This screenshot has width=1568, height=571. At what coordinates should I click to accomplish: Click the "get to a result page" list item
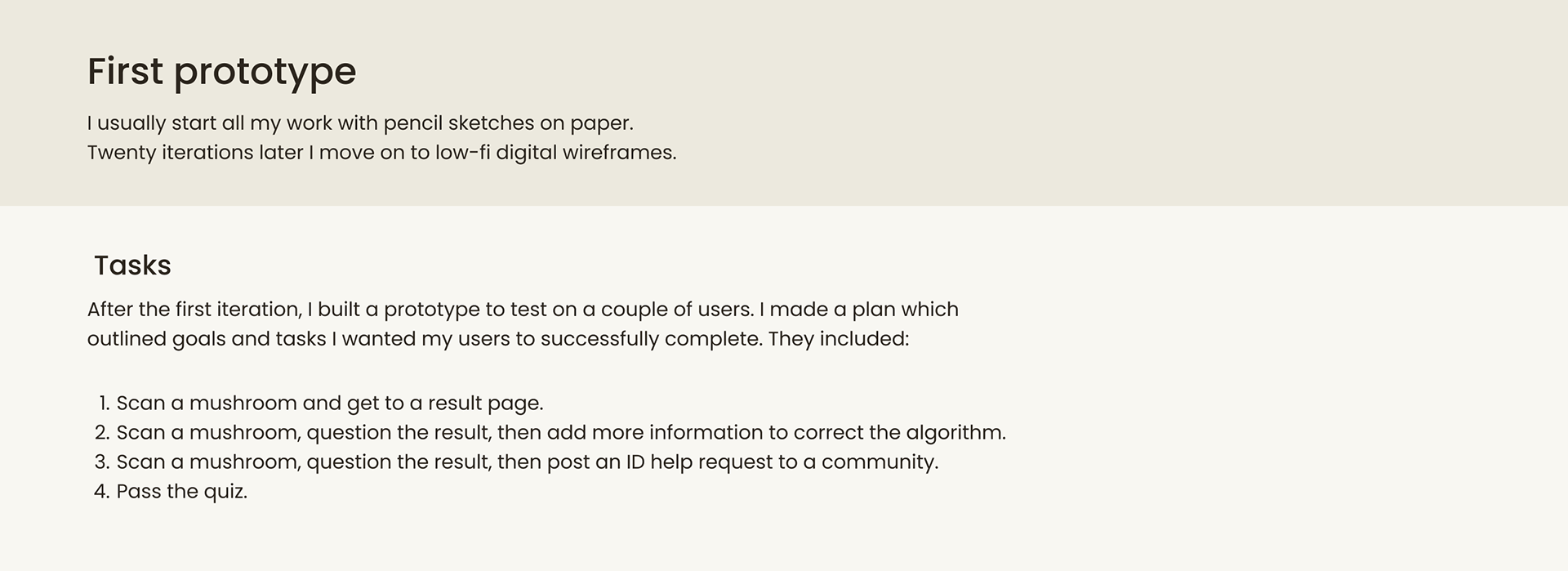tap(329, 404)
